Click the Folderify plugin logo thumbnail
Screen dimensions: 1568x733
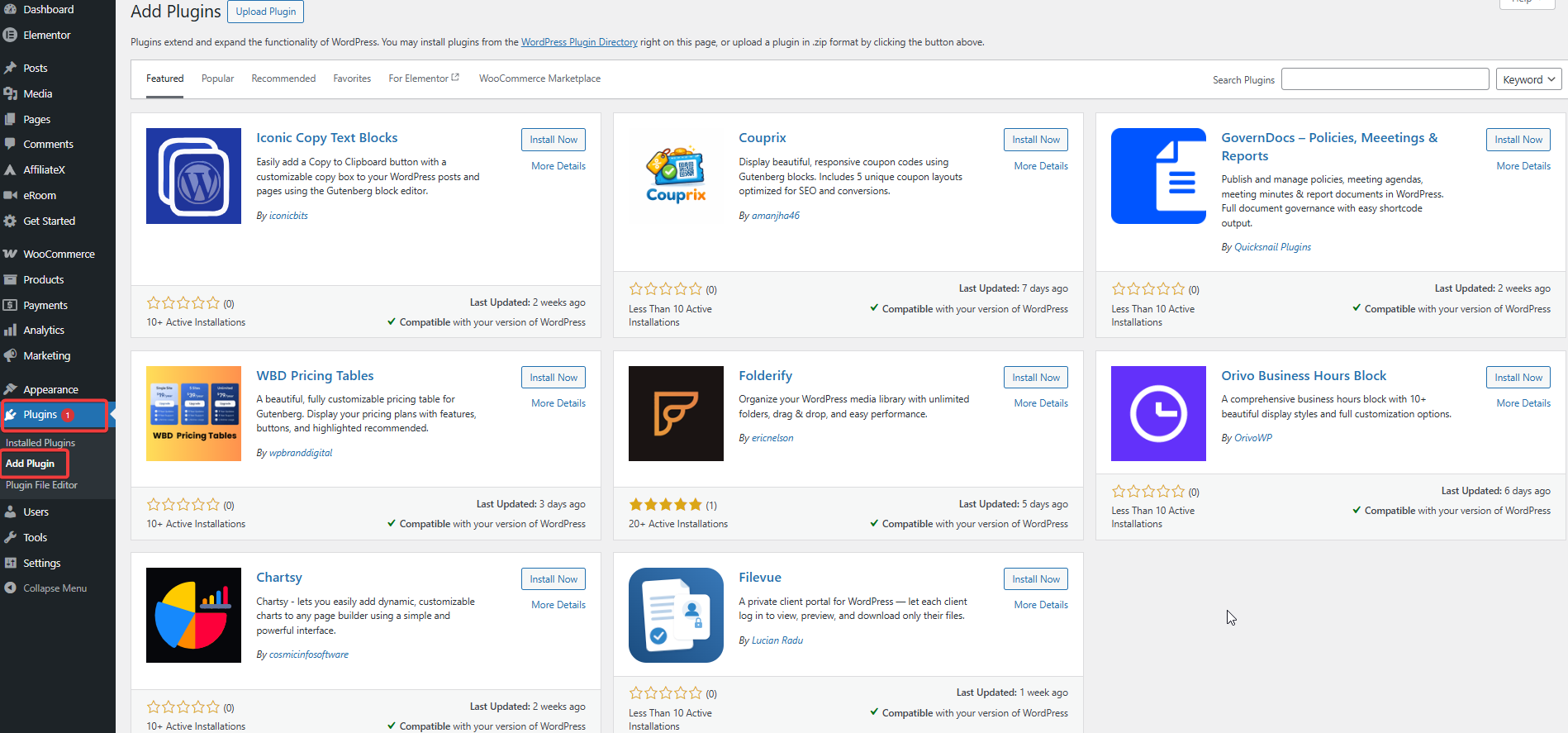(x=676, y=413)
